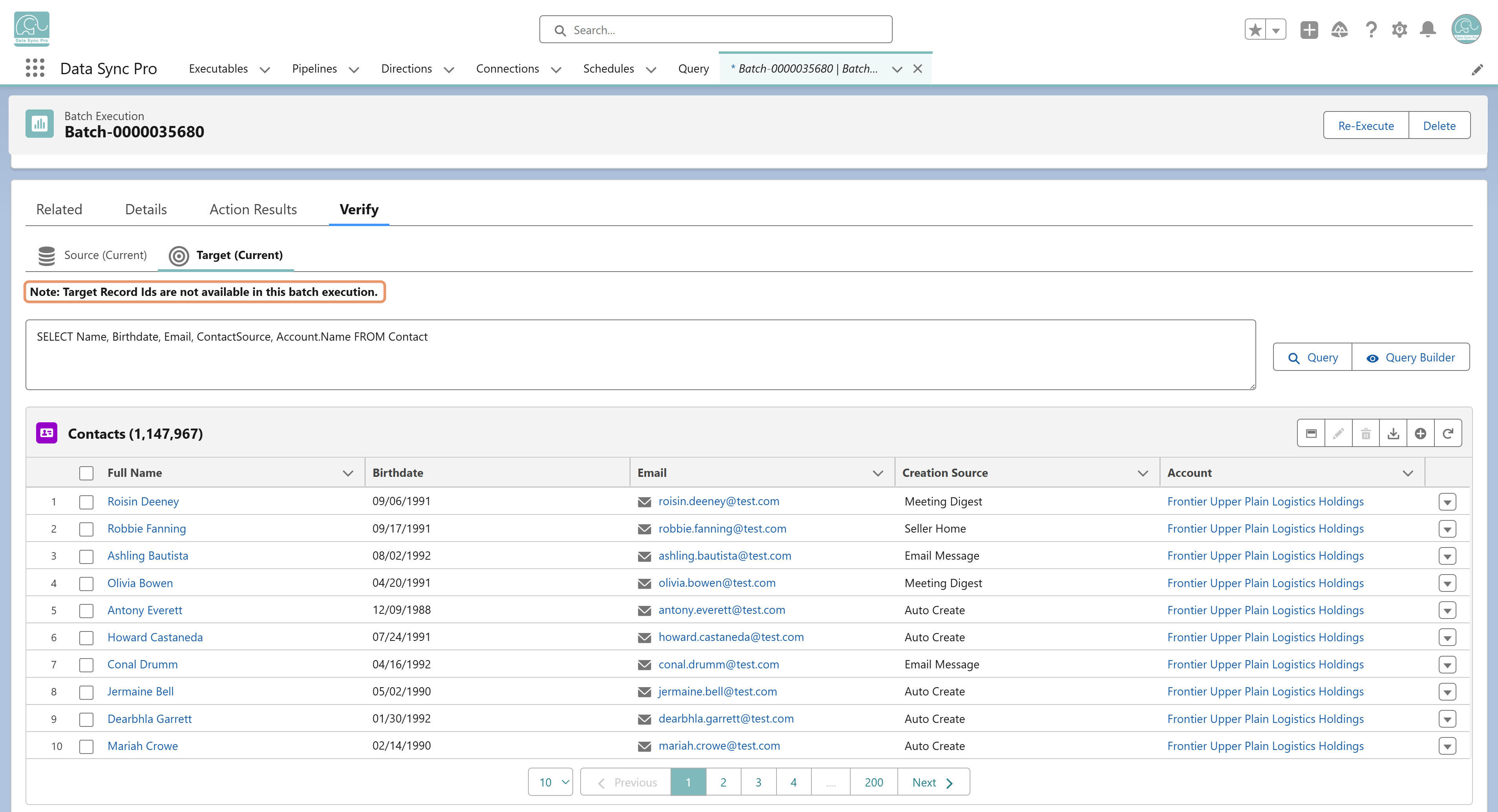Click the refresh icon in Contacts toolbar
1498x812 pixels.
(x=1448, y=434)
